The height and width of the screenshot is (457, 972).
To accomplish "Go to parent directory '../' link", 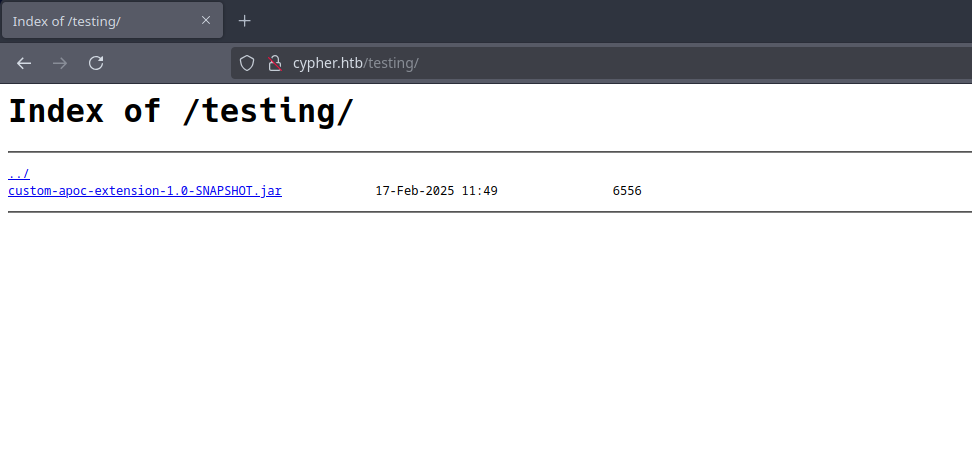I will (x=19, y=174).
